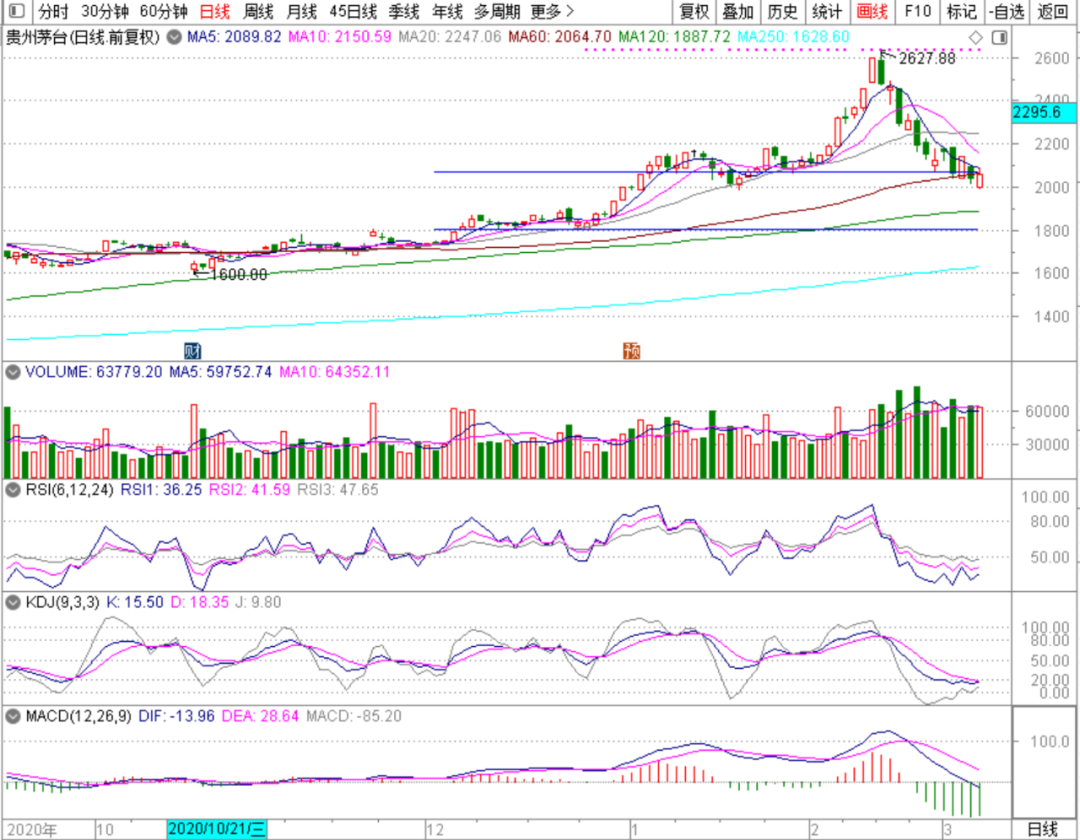
Task: Click the 预 forecast marker
Action: click(632, 350)
